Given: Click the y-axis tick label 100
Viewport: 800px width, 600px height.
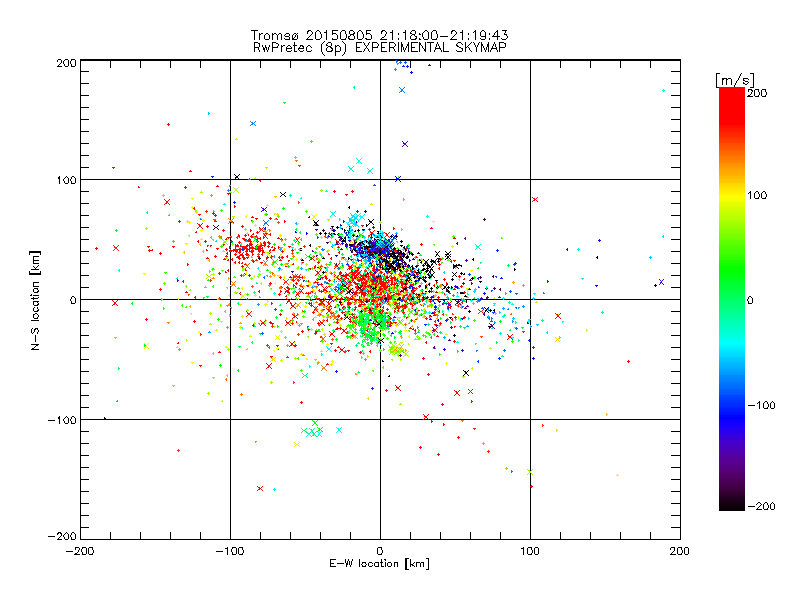Looking at the screenshot, I should tap(66, 180).
